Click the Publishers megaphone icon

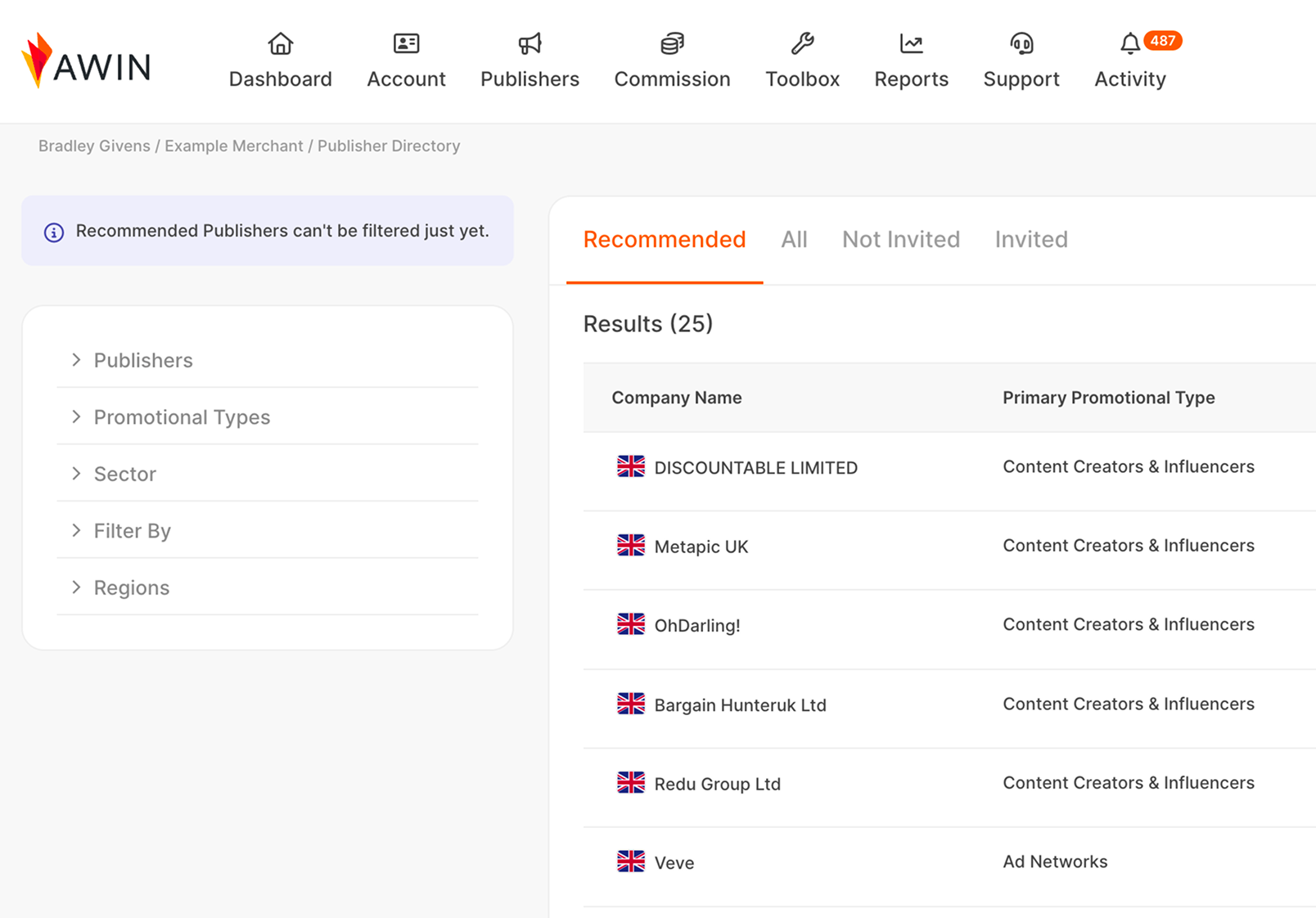(x=530, y=43)
